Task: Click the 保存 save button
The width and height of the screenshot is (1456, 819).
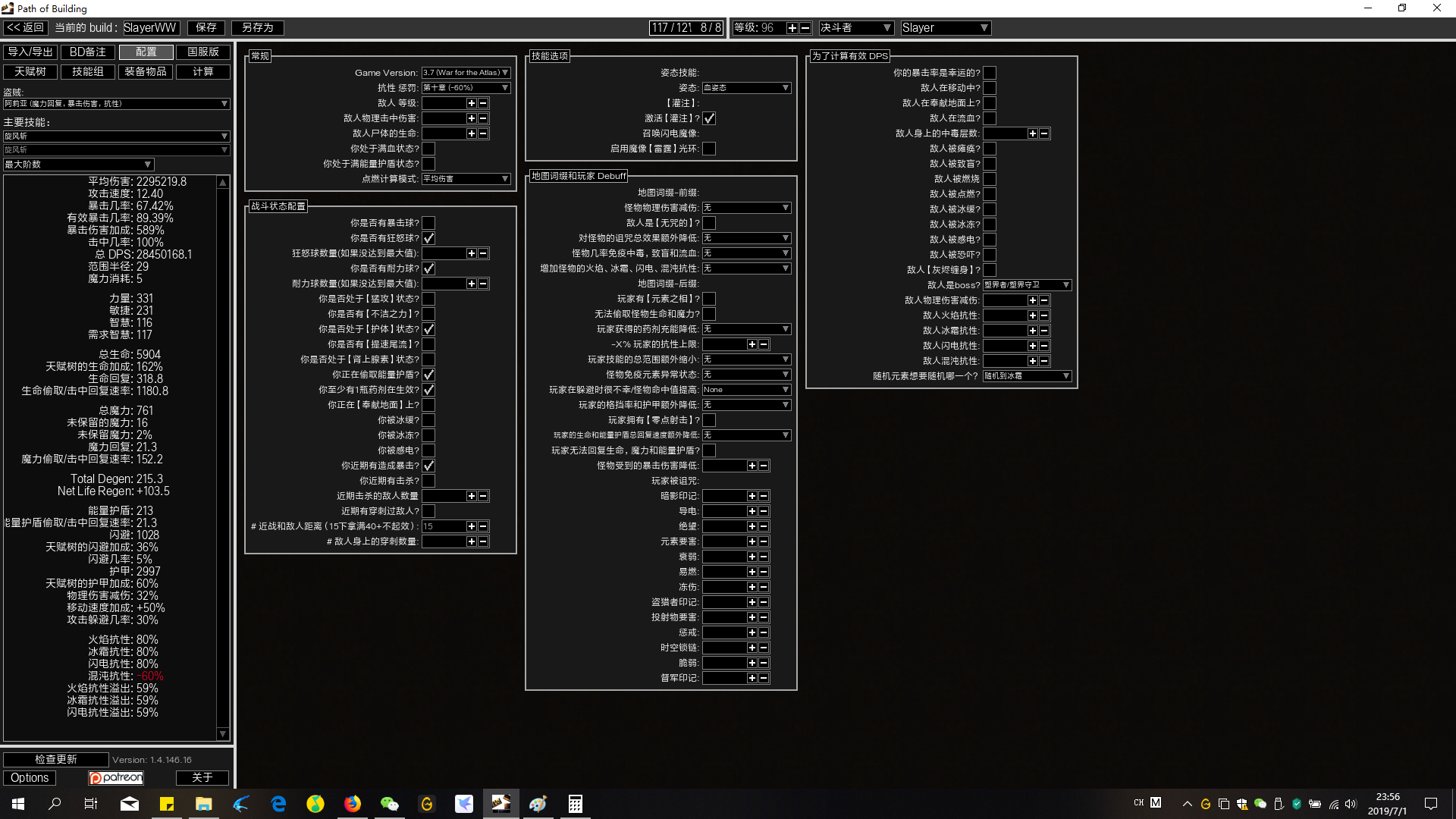Action: tap(206, 28)
